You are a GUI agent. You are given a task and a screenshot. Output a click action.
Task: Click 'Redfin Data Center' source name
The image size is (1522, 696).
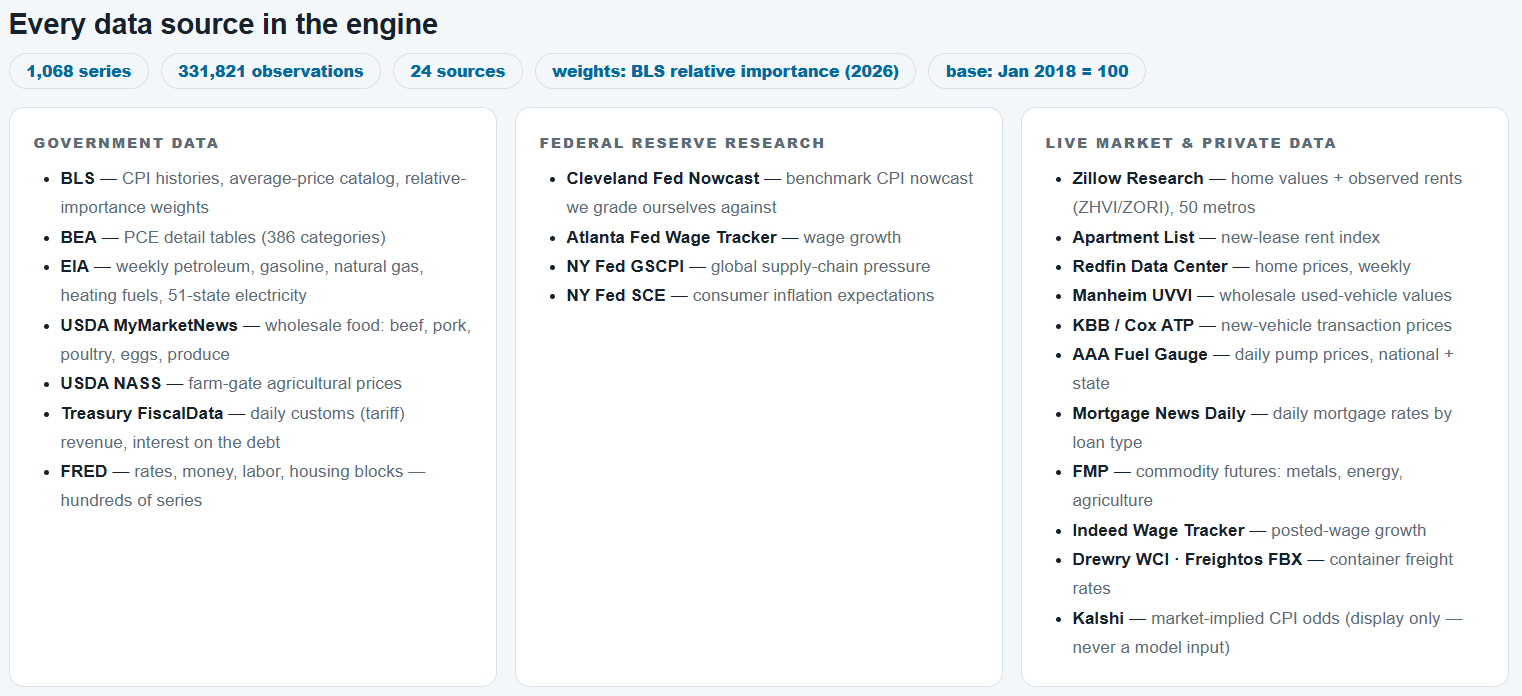click(x=1150, y=266)
